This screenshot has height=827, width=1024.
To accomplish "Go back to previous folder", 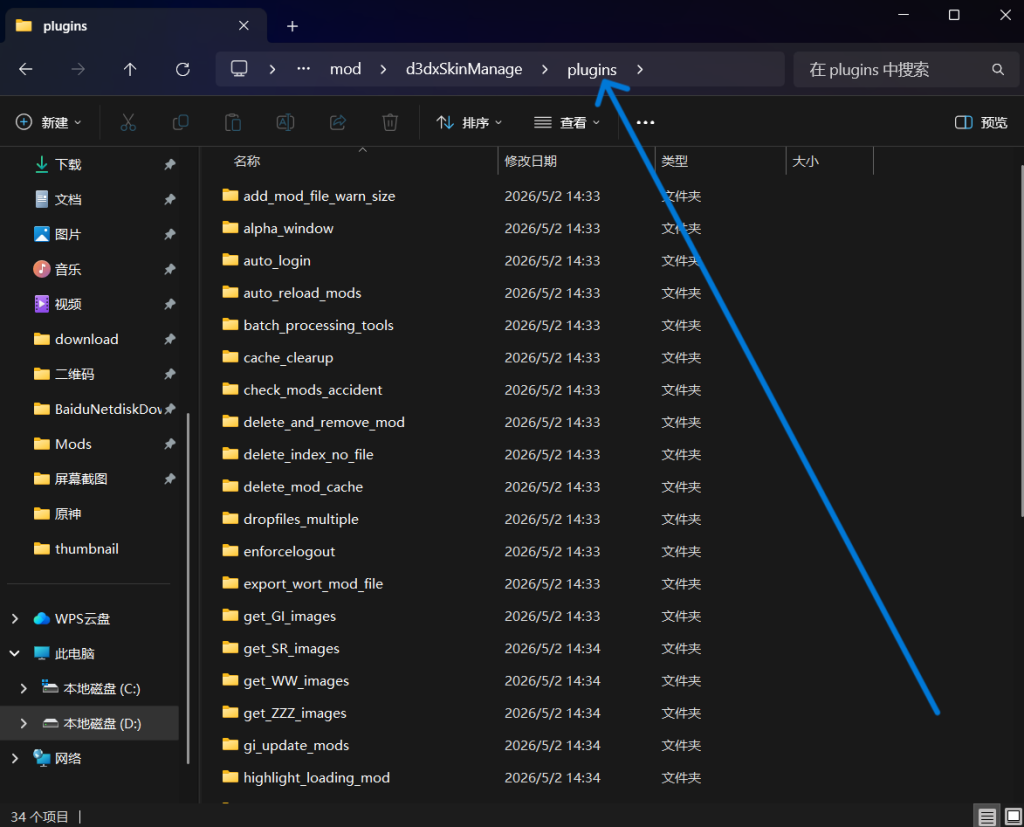I will click(x=25, y=69).
